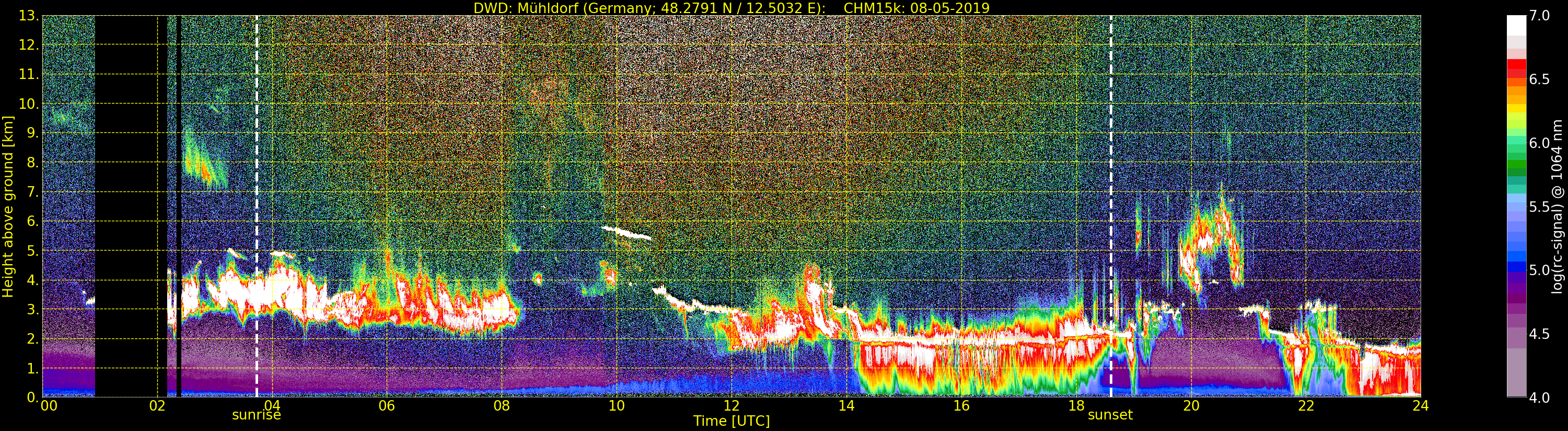The image size is (1568, 431).
Task: Click the time-axis tick label "04"
Action: [273, 406]
